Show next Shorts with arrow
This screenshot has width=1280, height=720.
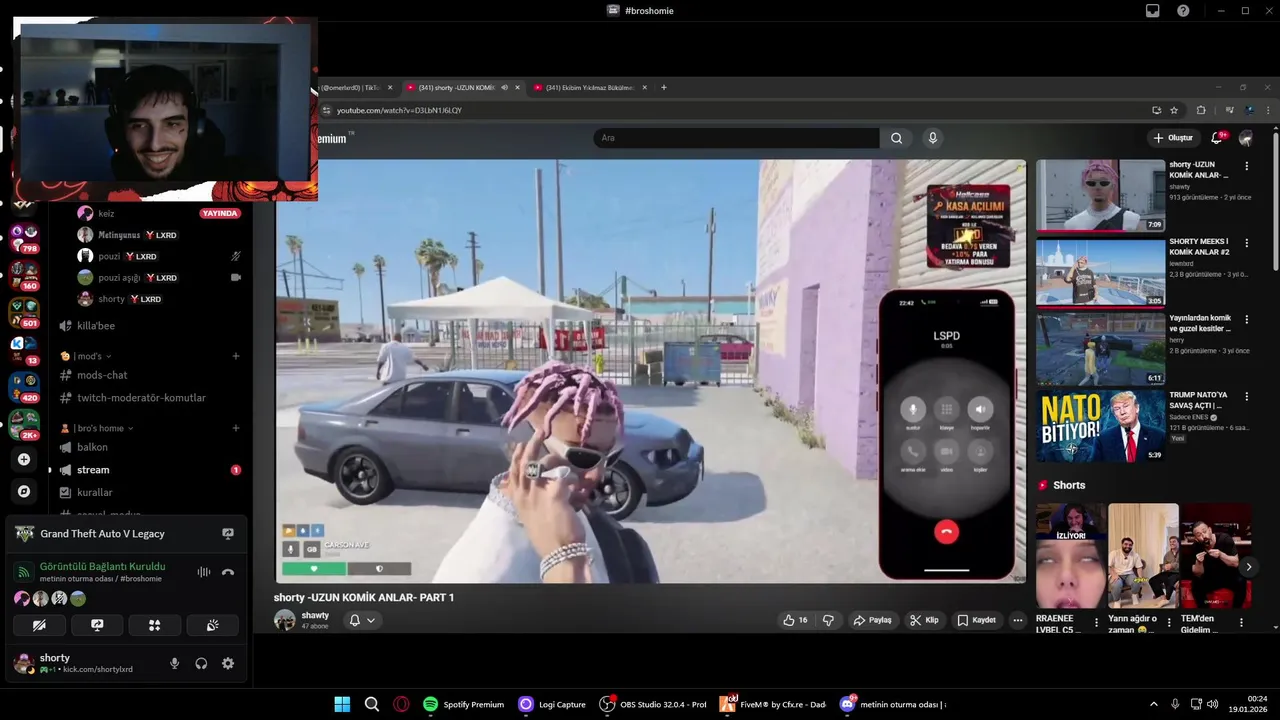click(1248, 567)
